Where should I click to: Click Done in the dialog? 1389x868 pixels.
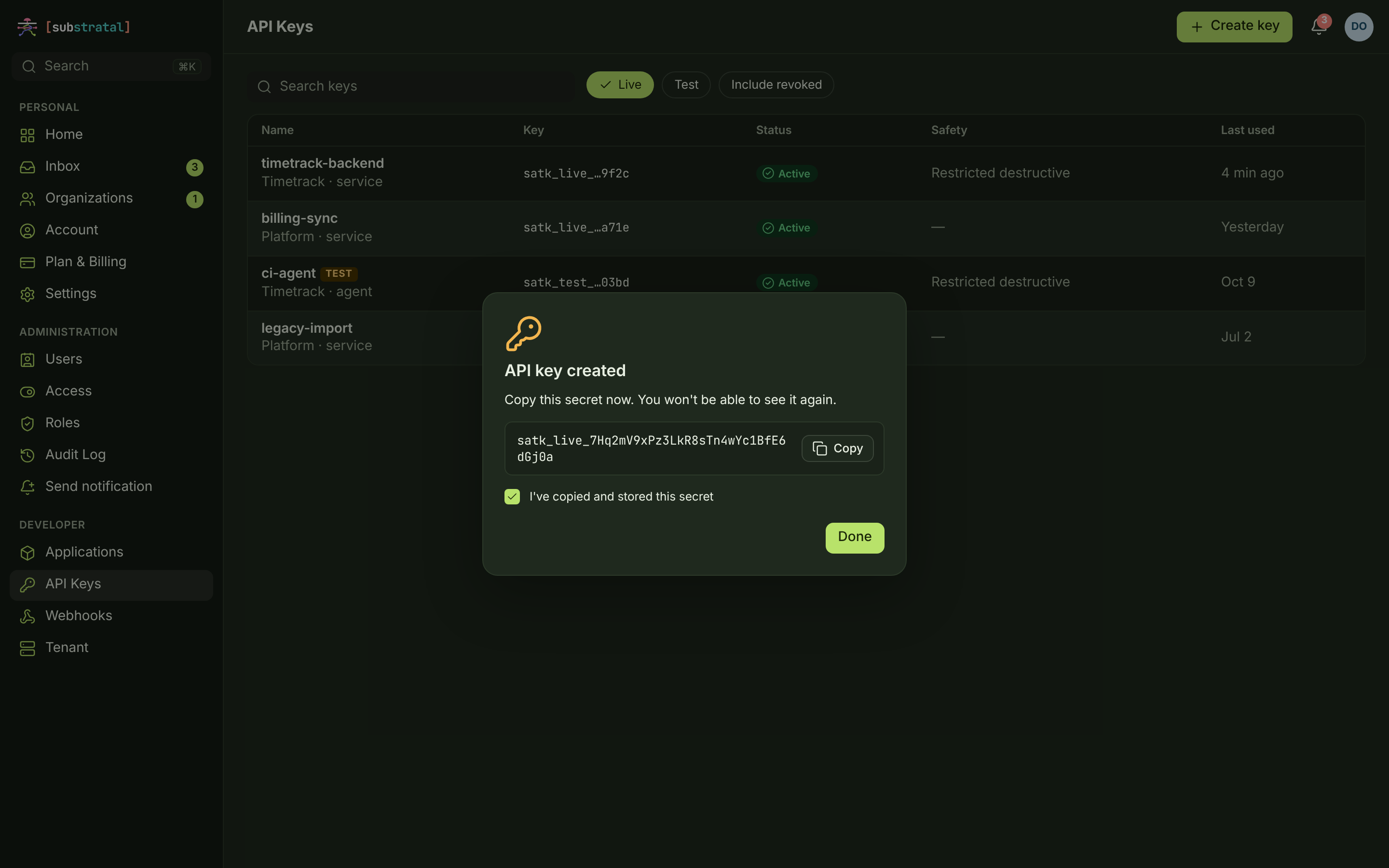[855, 537]
